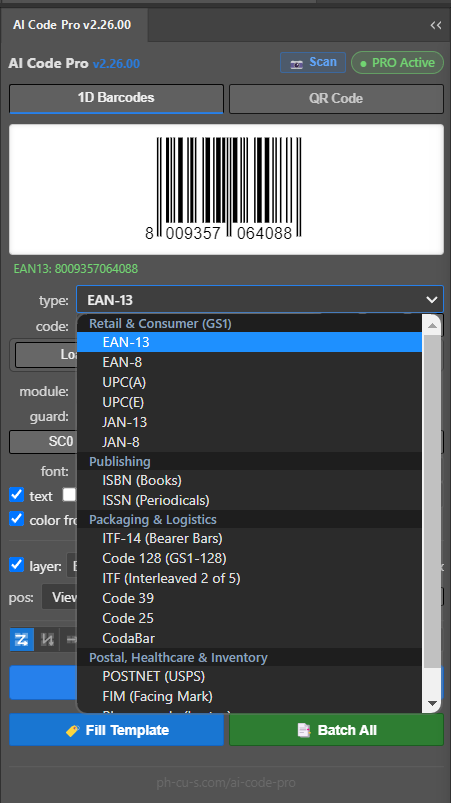Toggle the layer checkbox
Image resolution: width=451 pixels, height=803 pixels.
[16, 564]
